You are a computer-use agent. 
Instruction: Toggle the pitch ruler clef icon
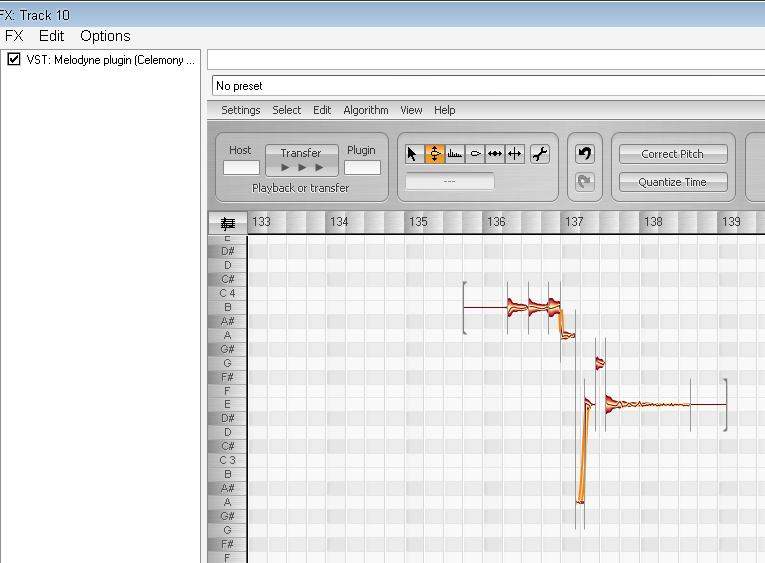tap(227, 223)
